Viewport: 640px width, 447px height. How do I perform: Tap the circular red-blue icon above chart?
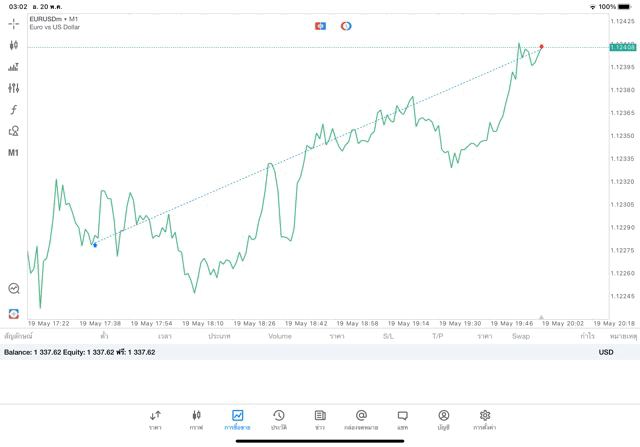[346, 26]
